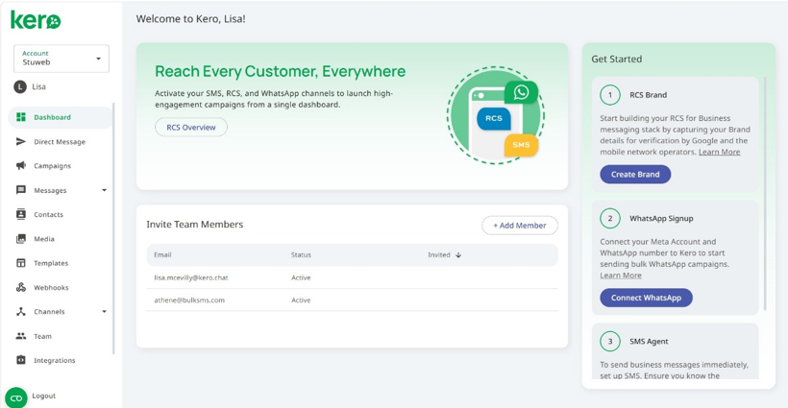788x408 pixels.
Task: Click the Channels network icon
Action: coord(21,312)
